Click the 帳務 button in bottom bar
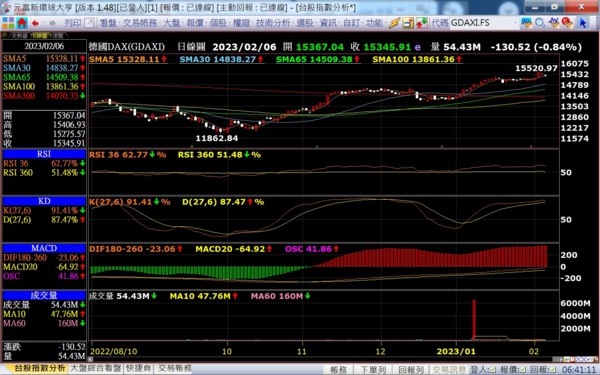 click(x=339, y=370)
